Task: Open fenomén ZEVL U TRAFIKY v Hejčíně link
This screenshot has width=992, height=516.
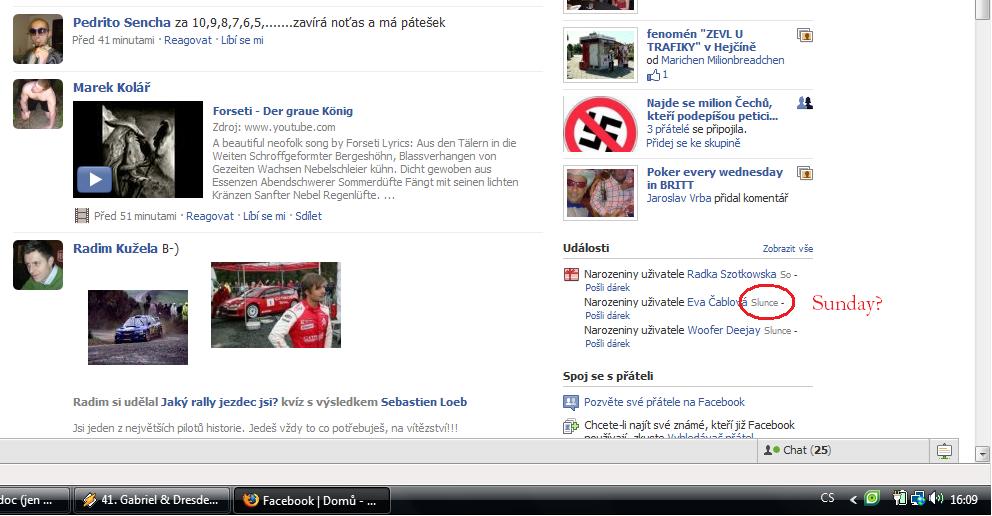Action: pos(702,40)
